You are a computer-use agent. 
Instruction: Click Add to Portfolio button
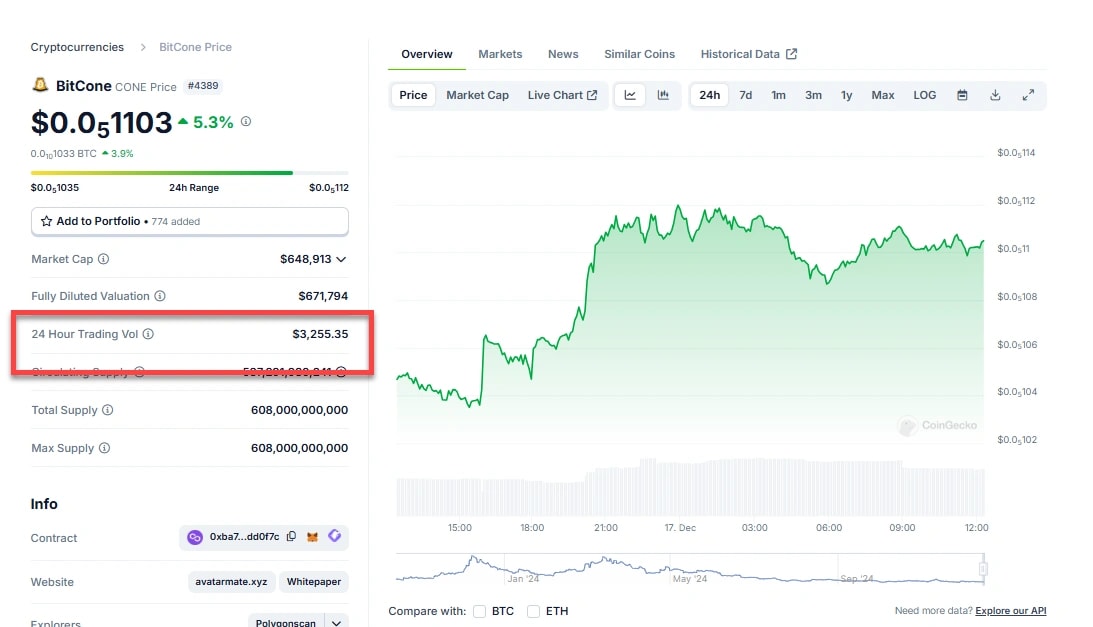click(190, 221)
